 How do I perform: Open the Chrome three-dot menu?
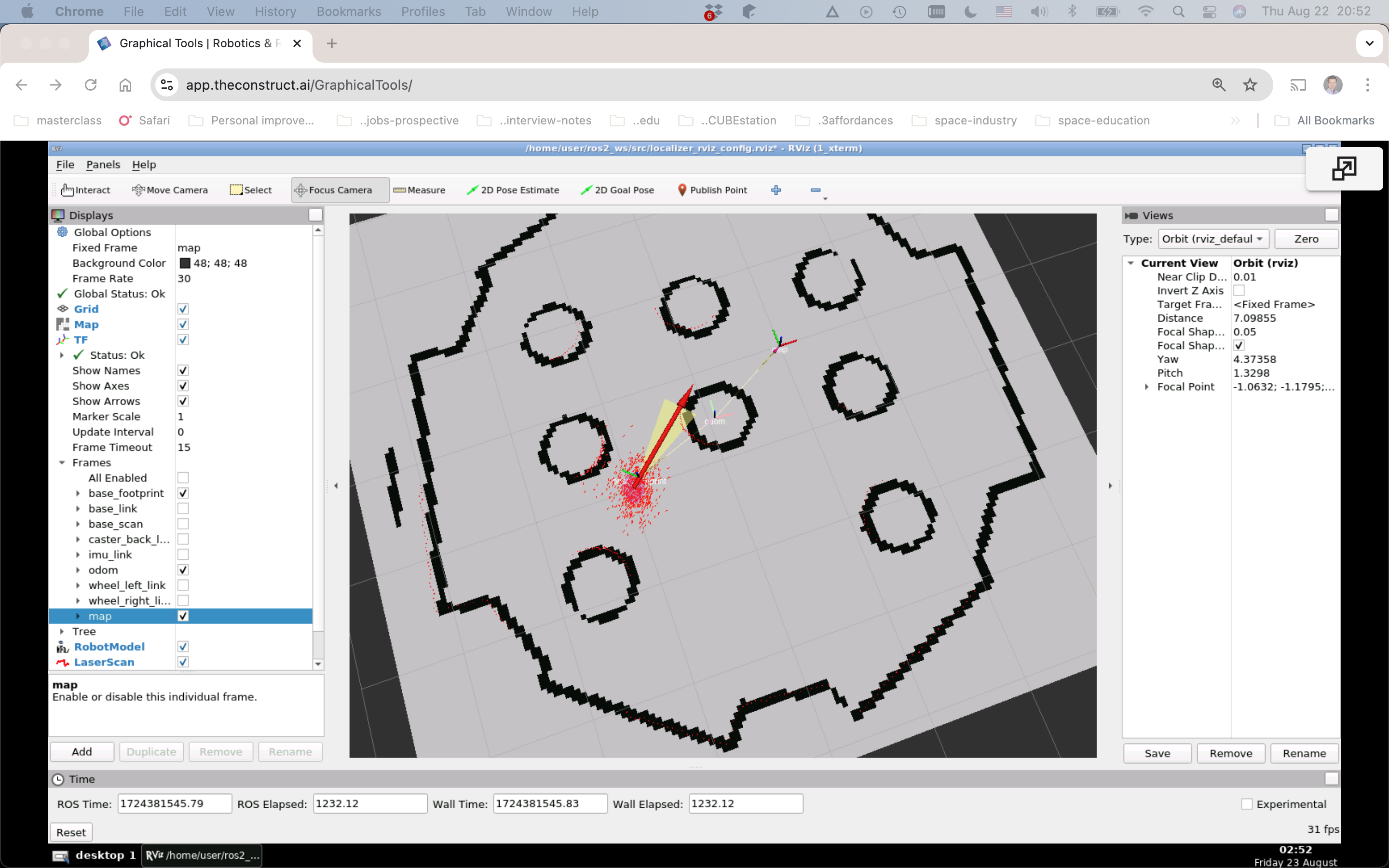coord(1368,85)
